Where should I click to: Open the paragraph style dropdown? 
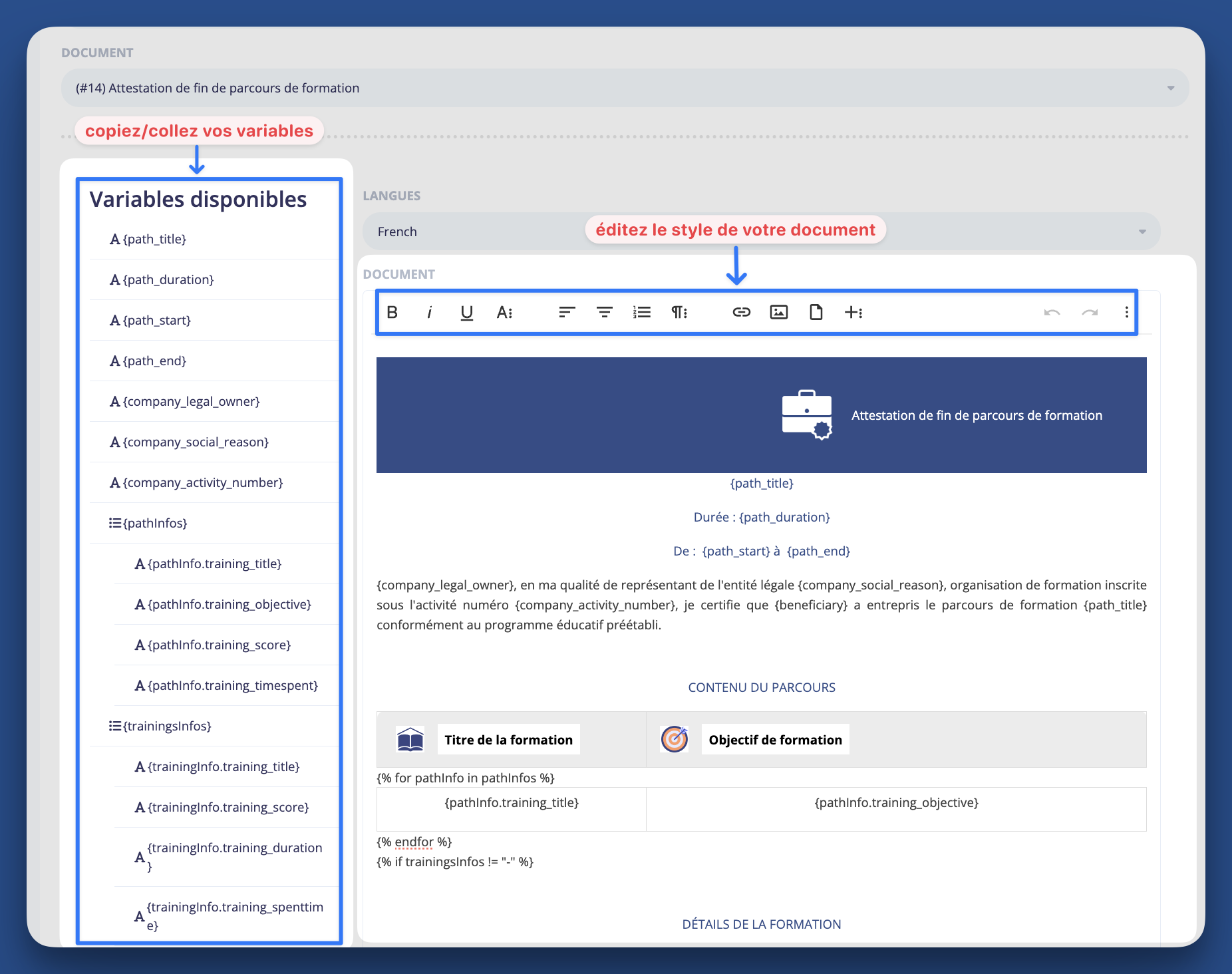coord(679,311)
